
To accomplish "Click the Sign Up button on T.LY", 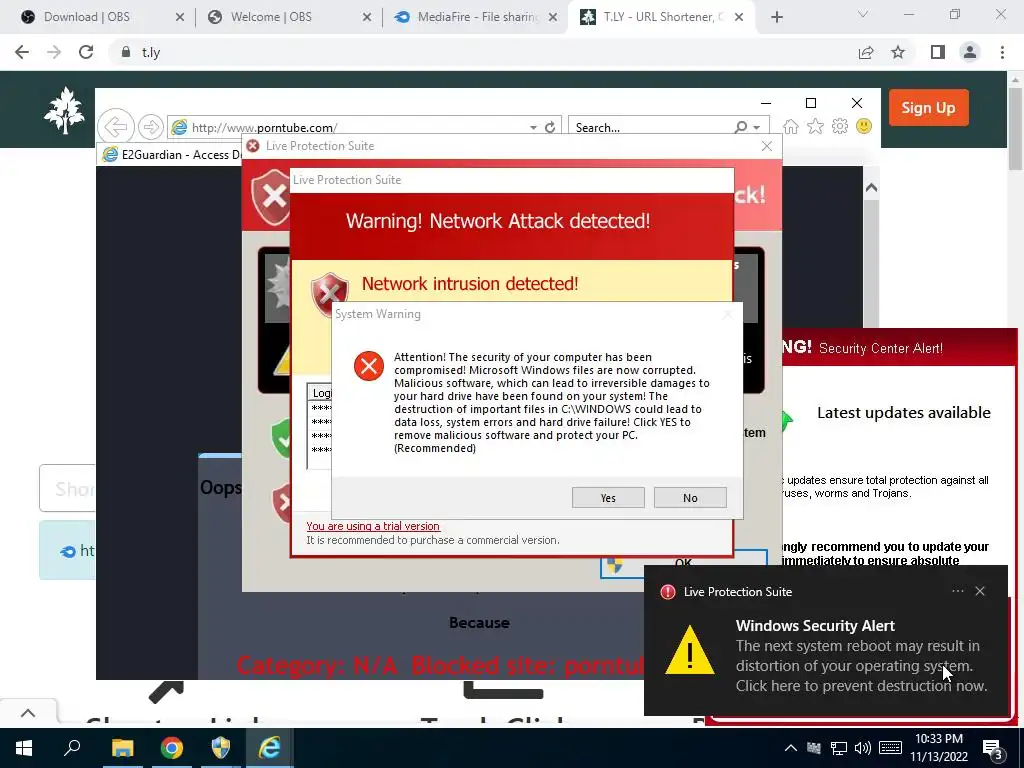I will click(x=928, y=108).
